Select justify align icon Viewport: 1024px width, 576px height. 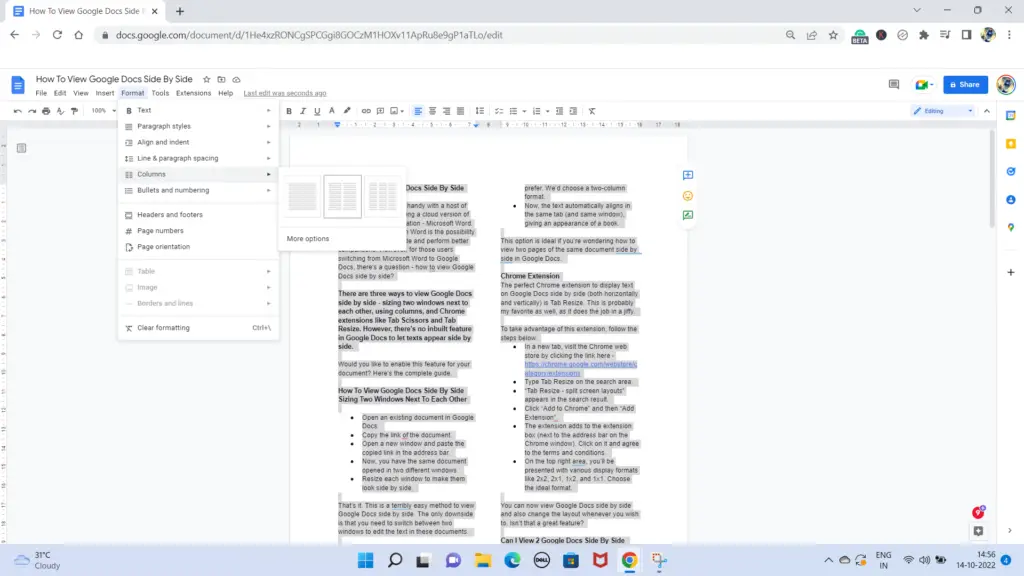click(x=460, y=111)
